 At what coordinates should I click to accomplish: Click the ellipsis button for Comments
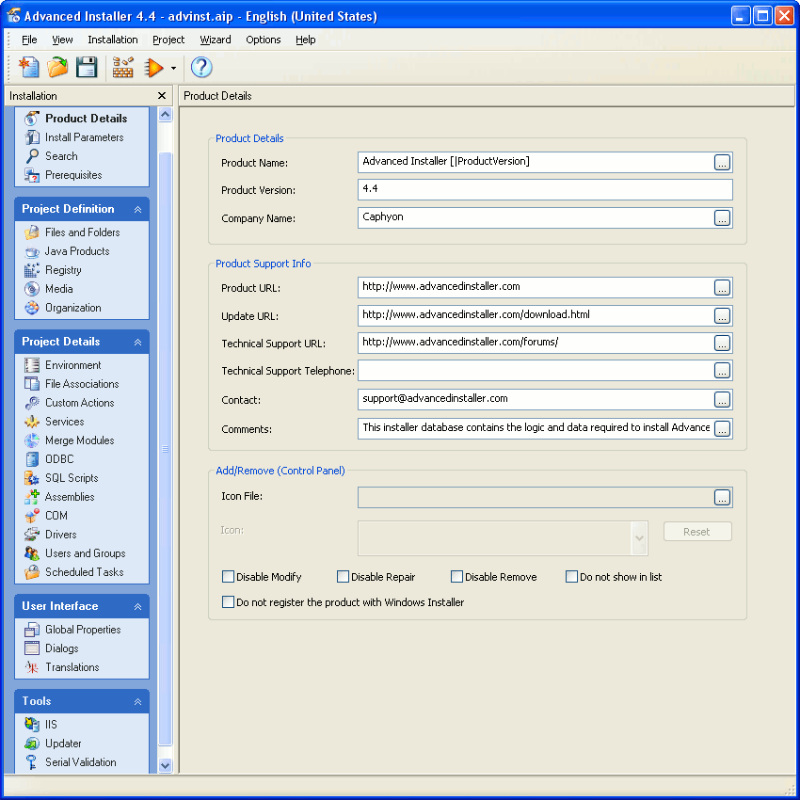722,429
